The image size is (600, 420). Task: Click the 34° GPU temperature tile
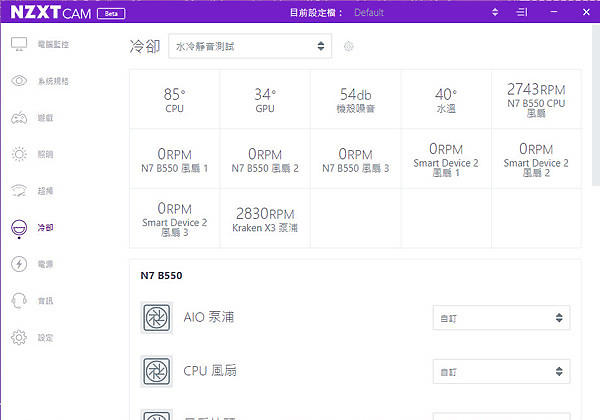pos(265,99)
